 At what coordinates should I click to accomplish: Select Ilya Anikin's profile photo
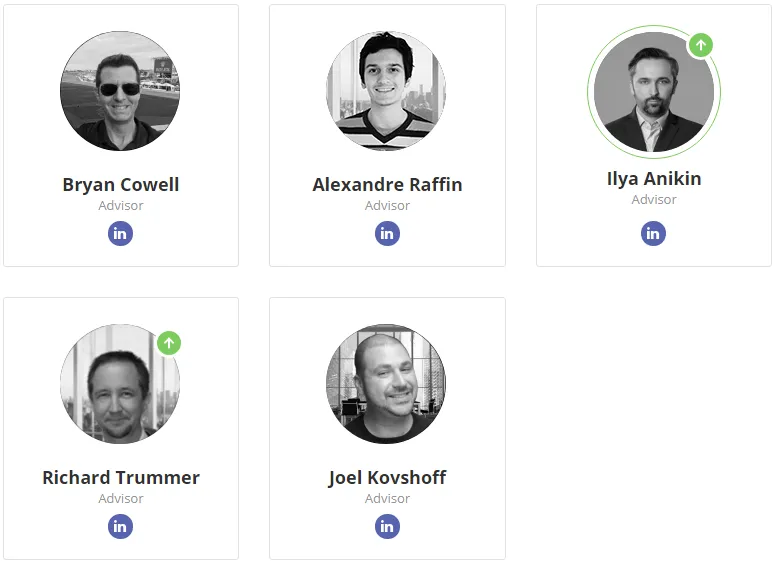pos(654,92)
